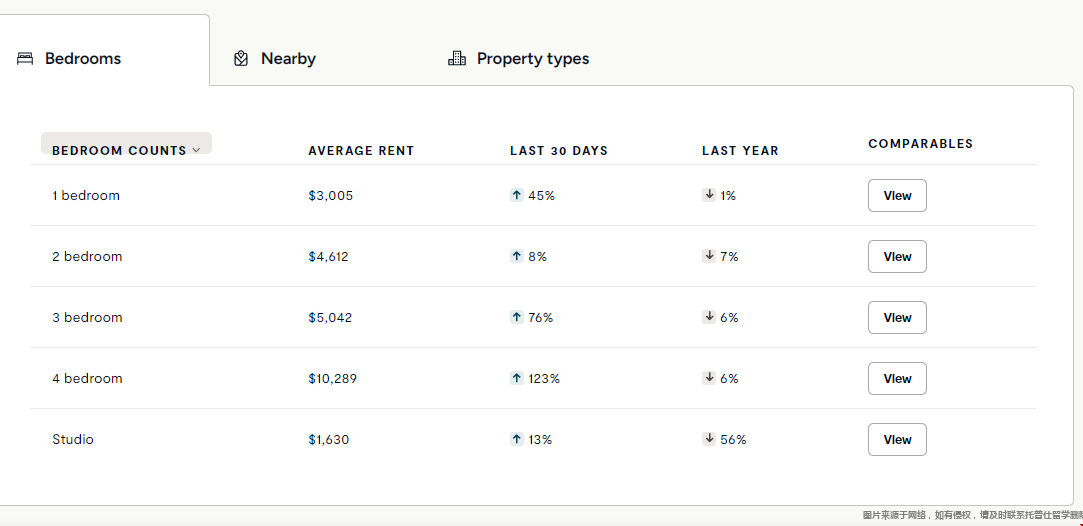The image size is (1083, 526).
Task: View comparables for Studio
Action: pos(897,440)
